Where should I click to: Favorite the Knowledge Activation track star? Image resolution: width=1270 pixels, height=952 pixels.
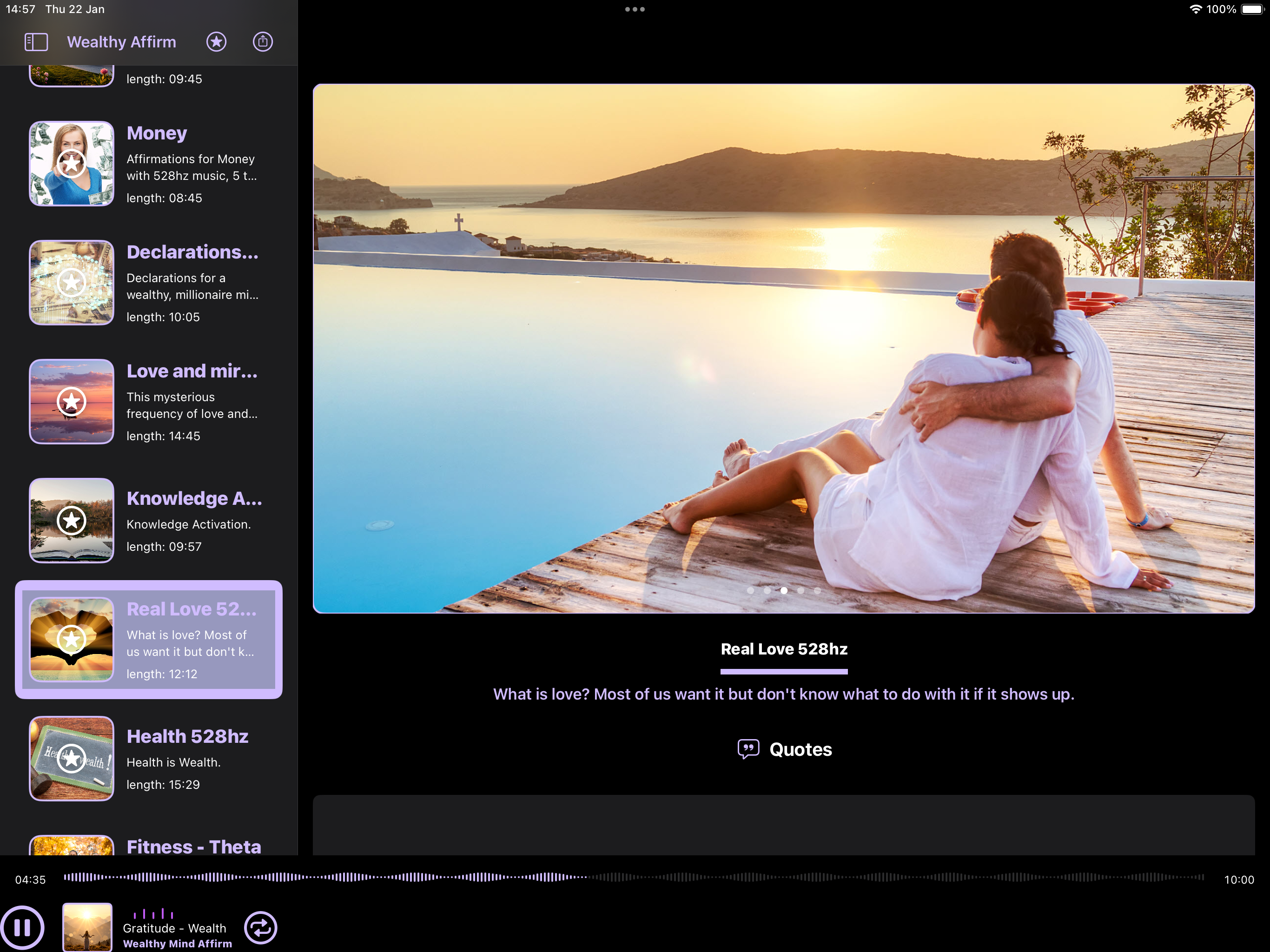[72, 521]
